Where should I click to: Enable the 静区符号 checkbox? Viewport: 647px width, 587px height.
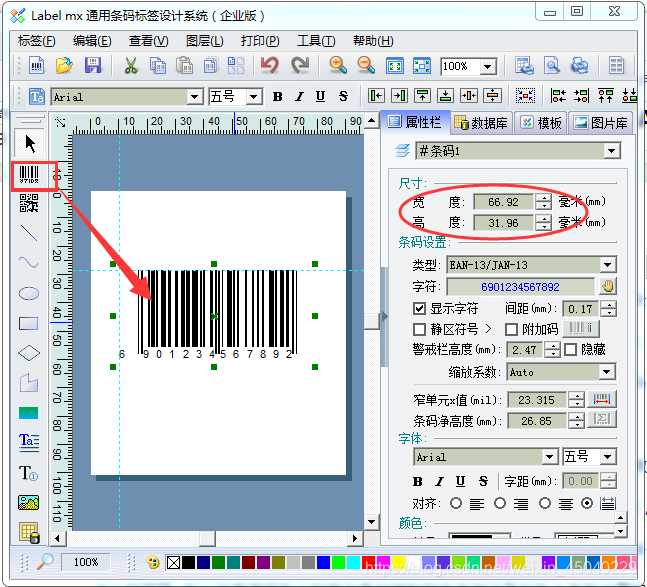pyautogui.click(x=419, y=329)
